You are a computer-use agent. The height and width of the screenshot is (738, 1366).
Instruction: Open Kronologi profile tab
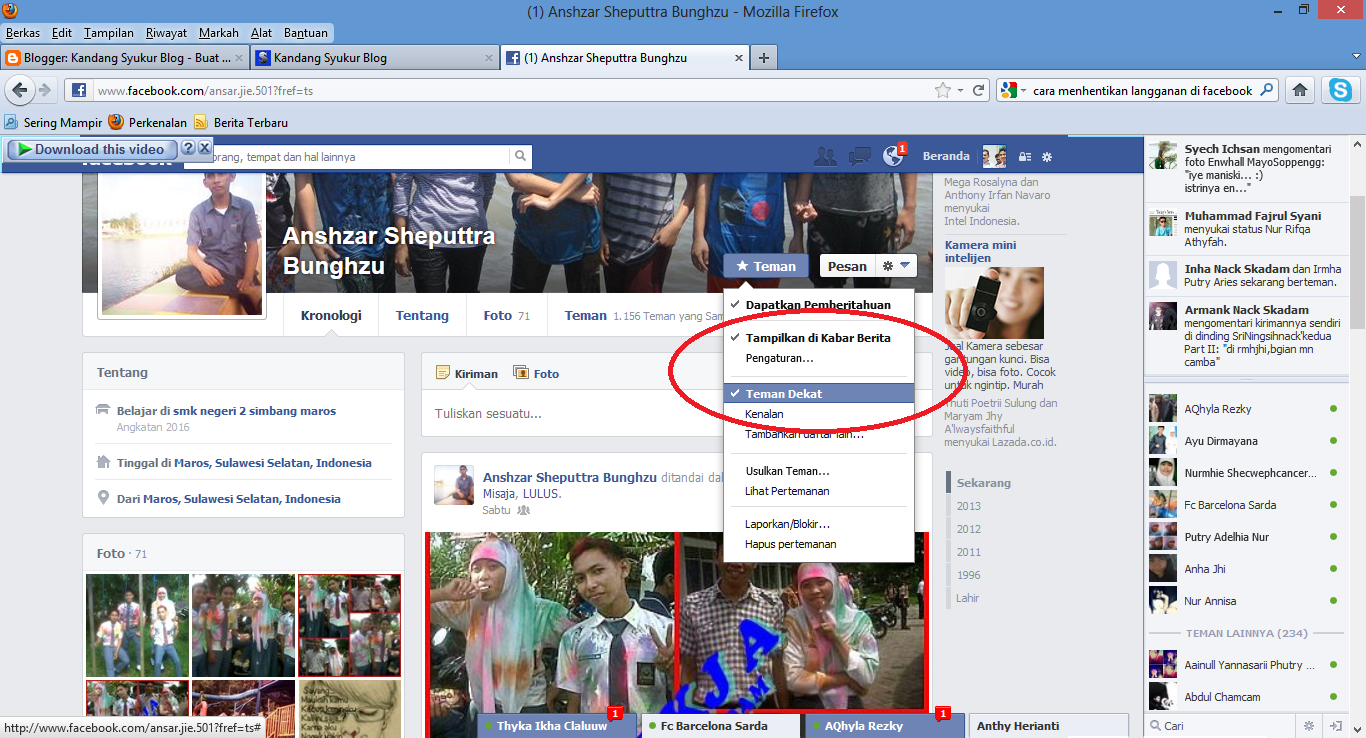331,315
